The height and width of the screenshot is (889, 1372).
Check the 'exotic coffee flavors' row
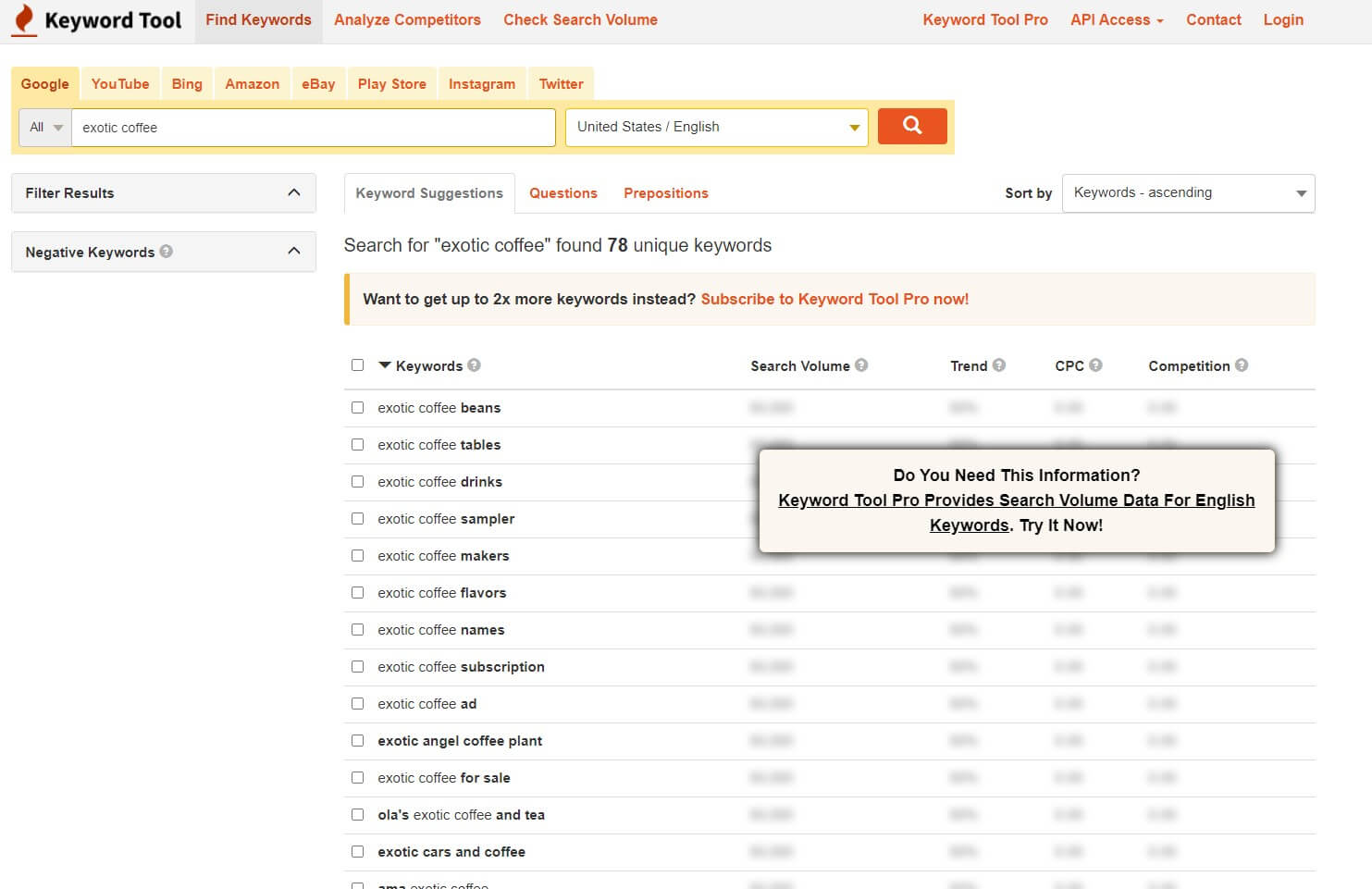tap(357, 592)
